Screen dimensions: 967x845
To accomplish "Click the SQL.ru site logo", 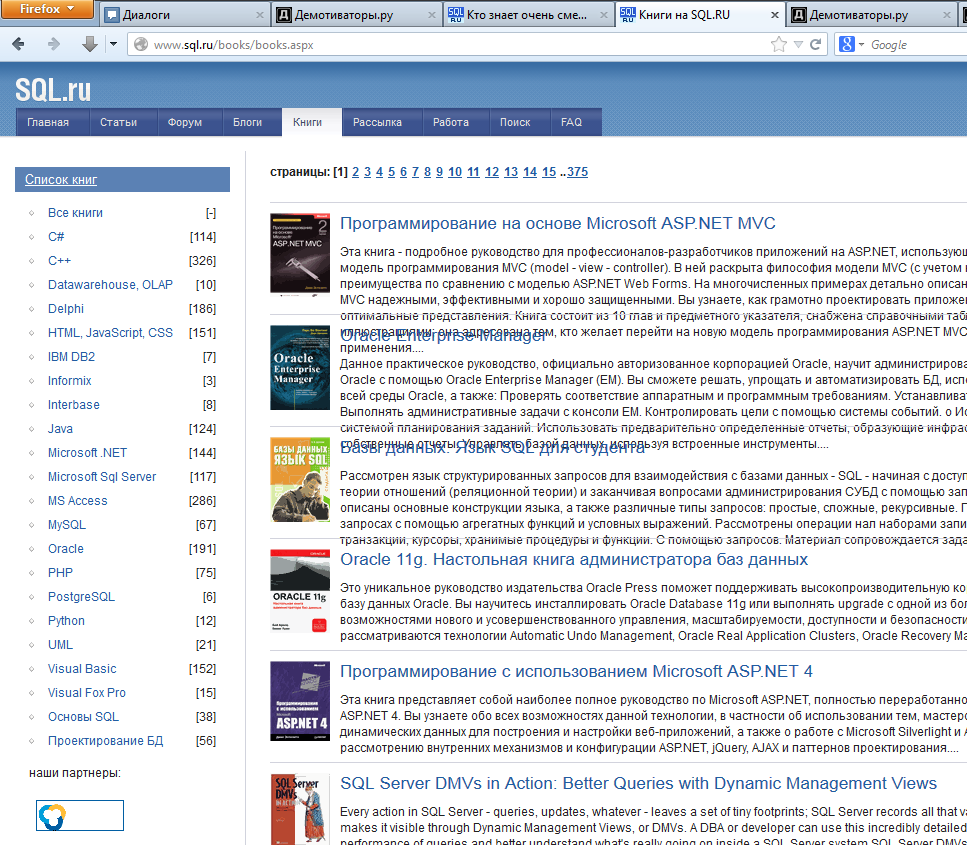I will point(53,90).
